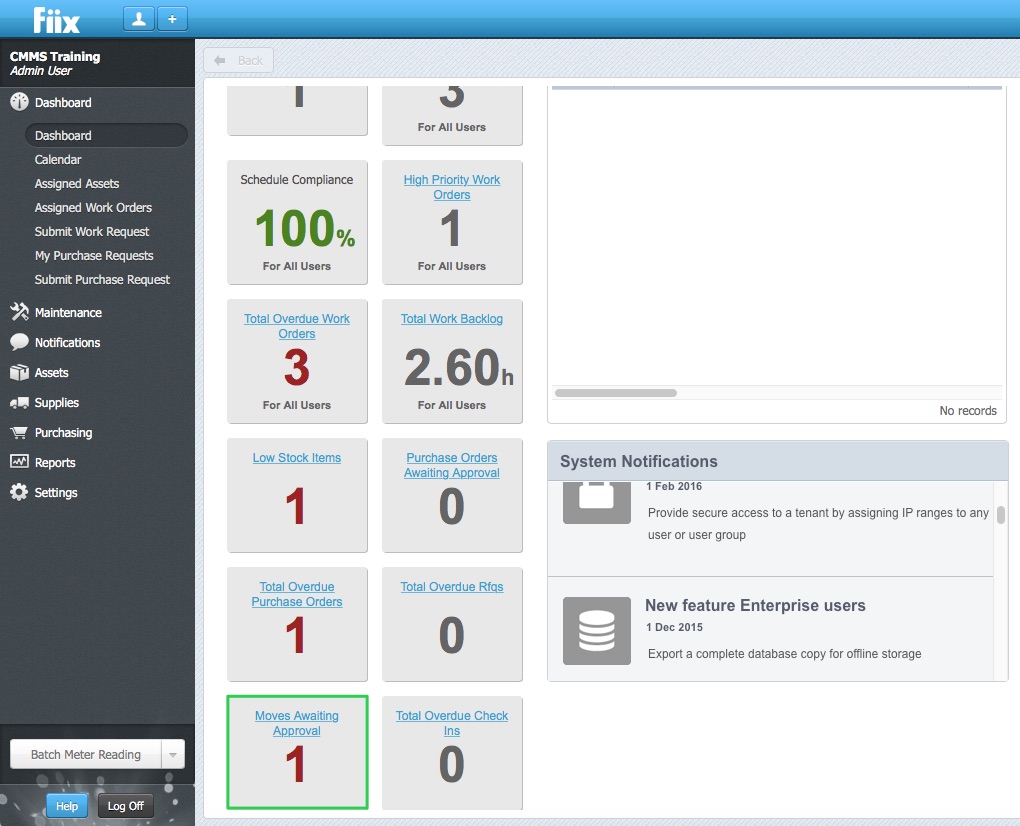Viewport: 1020px width, 826px height.
Task: Click the System Notifications vertical scrollbar
Action: pyautogui.click(x=1001, y=515)
